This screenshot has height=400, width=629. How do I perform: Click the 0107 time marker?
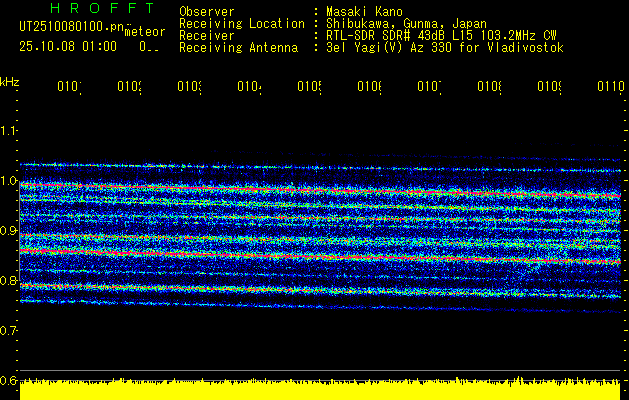coord(430,86)
